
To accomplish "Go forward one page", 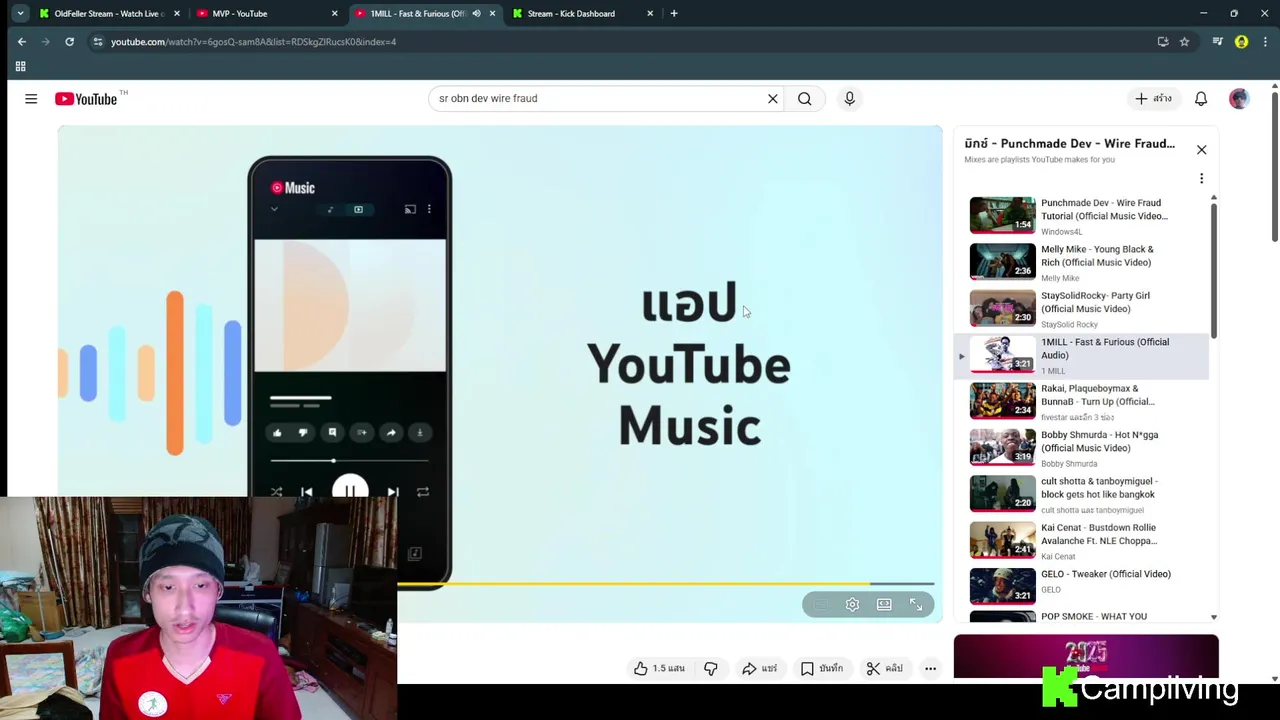I will pos(46,42).
